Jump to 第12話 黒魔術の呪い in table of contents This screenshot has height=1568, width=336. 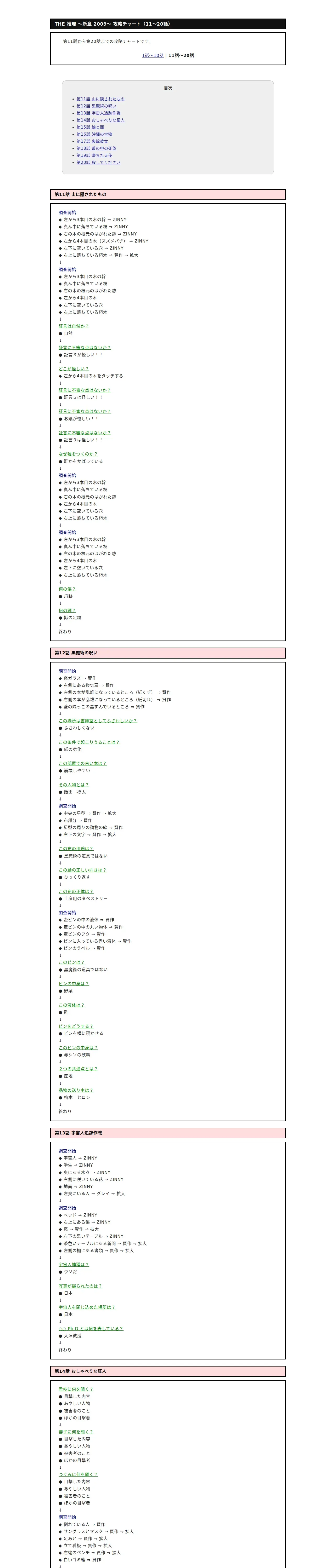(96, 106)
